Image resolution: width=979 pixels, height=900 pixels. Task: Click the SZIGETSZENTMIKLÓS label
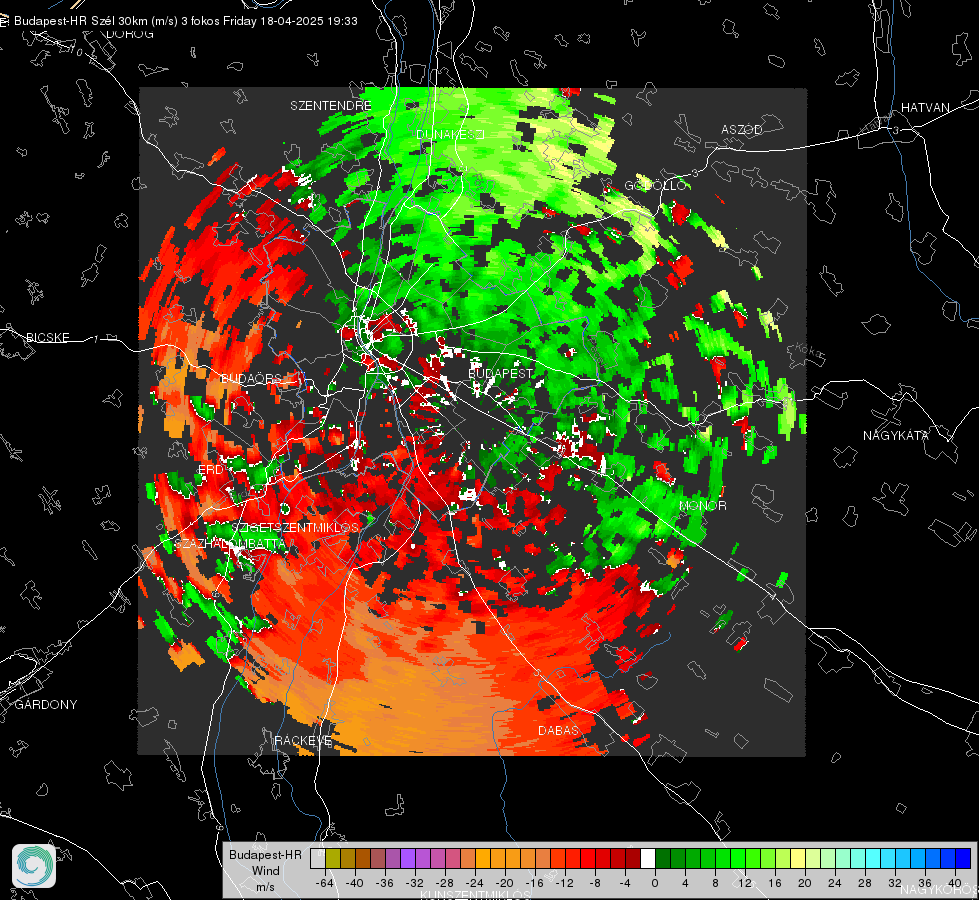pyautogui.click(x=295, y=527)
